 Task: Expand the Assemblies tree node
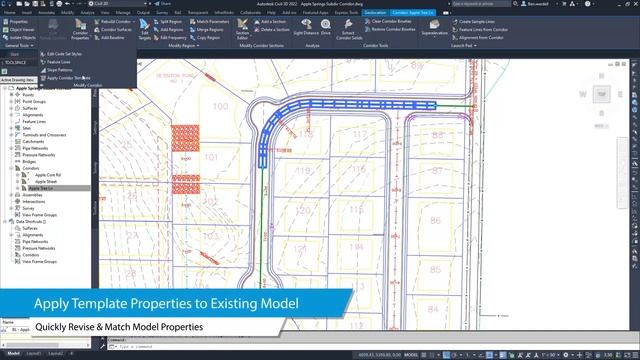tap(11, 195)
